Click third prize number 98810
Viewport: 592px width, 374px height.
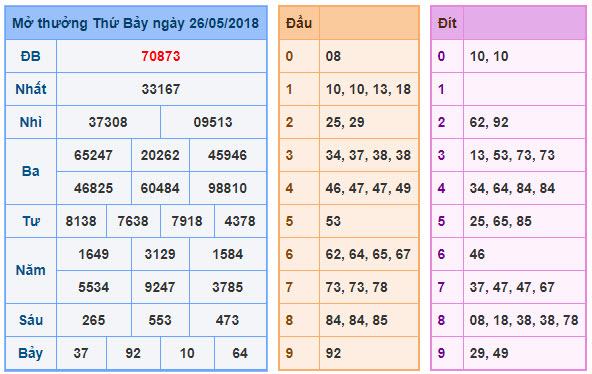227,188
